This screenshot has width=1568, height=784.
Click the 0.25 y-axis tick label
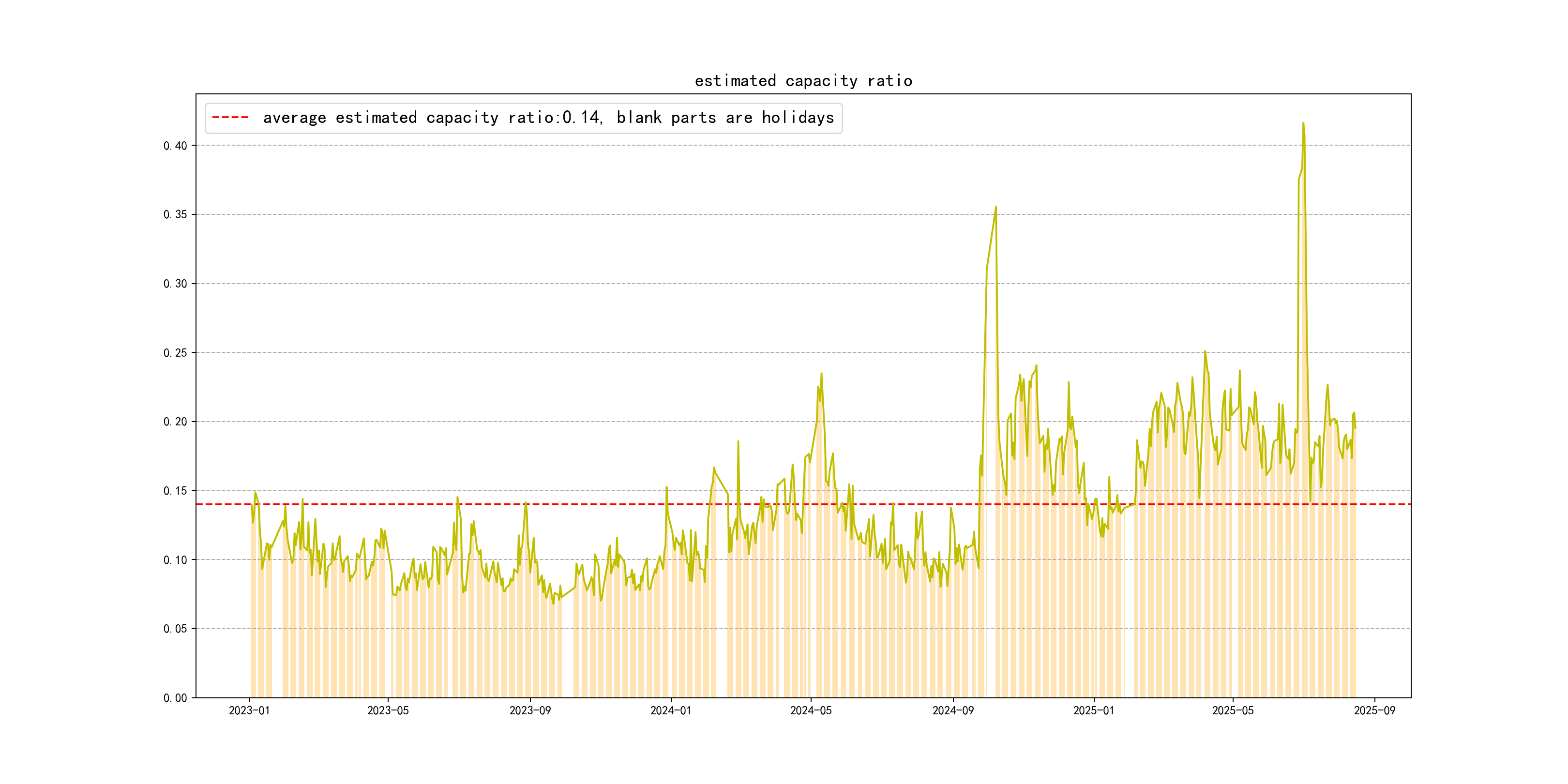pos(175,352)
